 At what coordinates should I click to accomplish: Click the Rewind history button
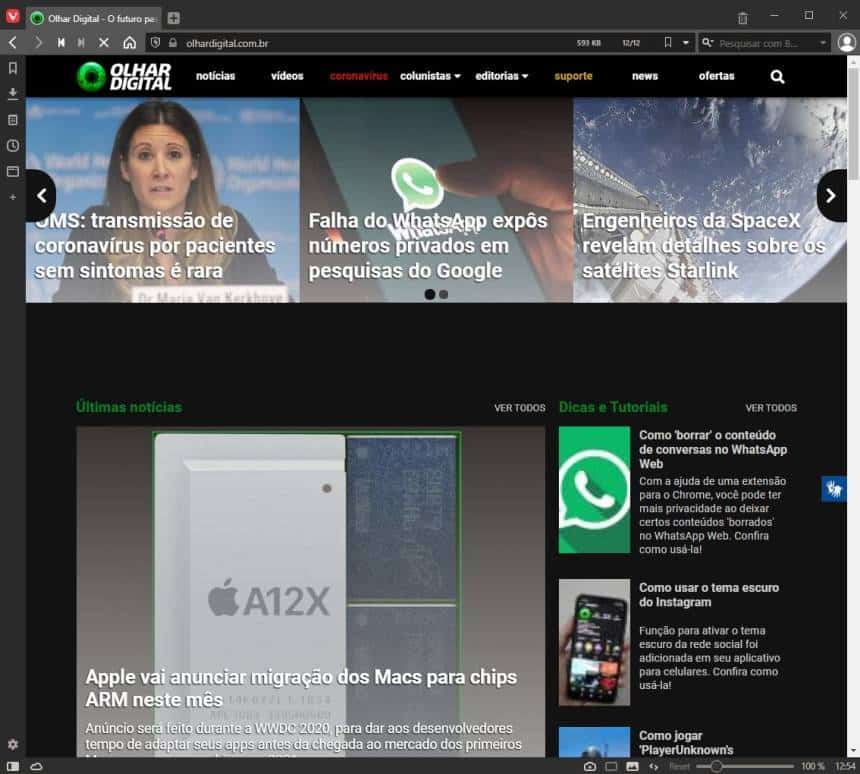(x=61, y=42)
